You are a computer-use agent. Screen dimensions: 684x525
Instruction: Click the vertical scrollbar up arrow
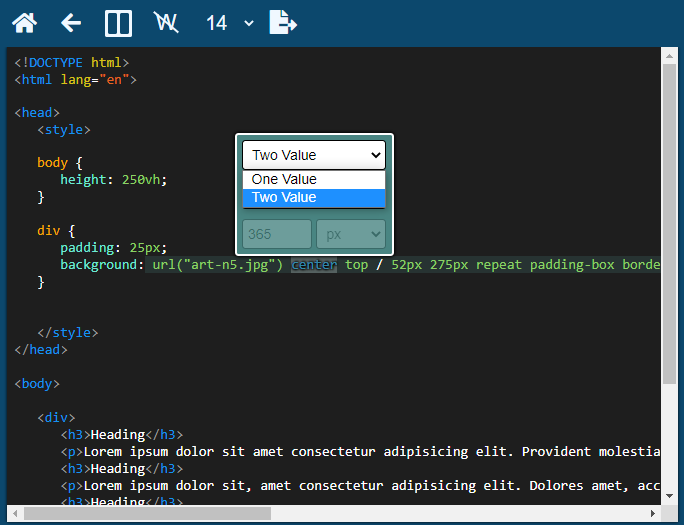click(669, 56)
